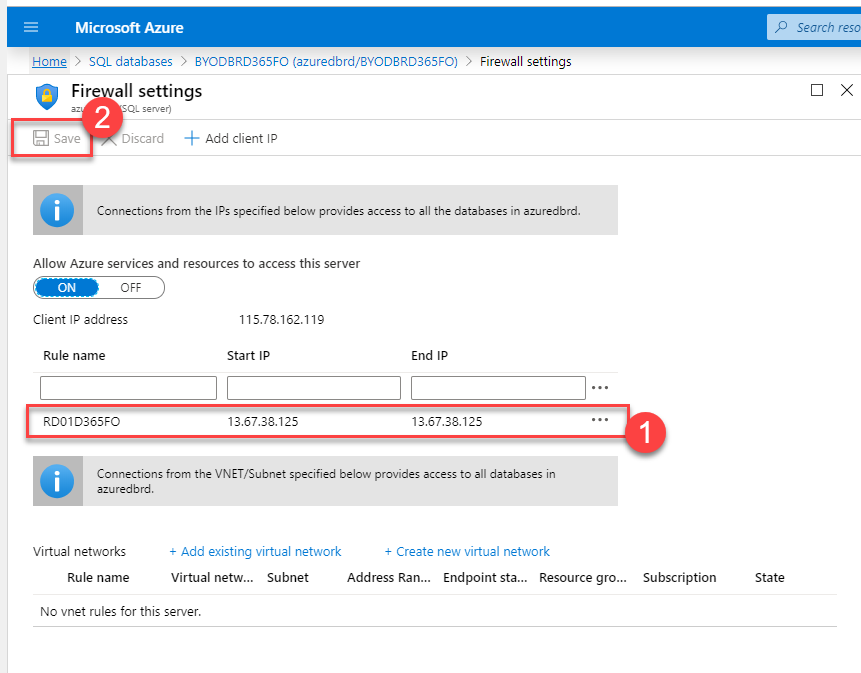Image resolution: width=861 pixels, height=673 pixels.
Task: Click Endpoint sta... column header
Action: point(485,577)
